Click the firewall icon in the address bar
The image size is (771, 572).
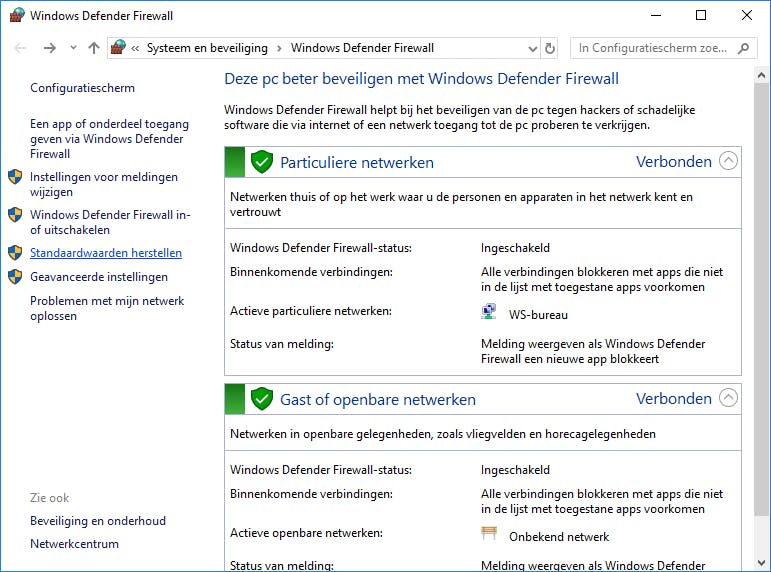118,47
